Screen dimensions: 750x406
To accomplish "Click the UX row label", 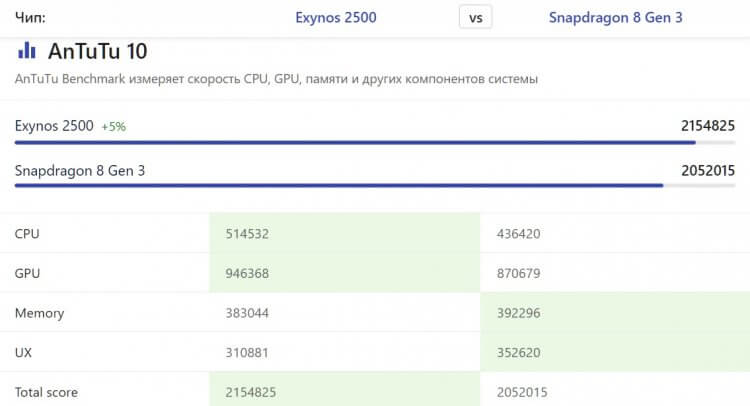I will (x=23, y=353).
